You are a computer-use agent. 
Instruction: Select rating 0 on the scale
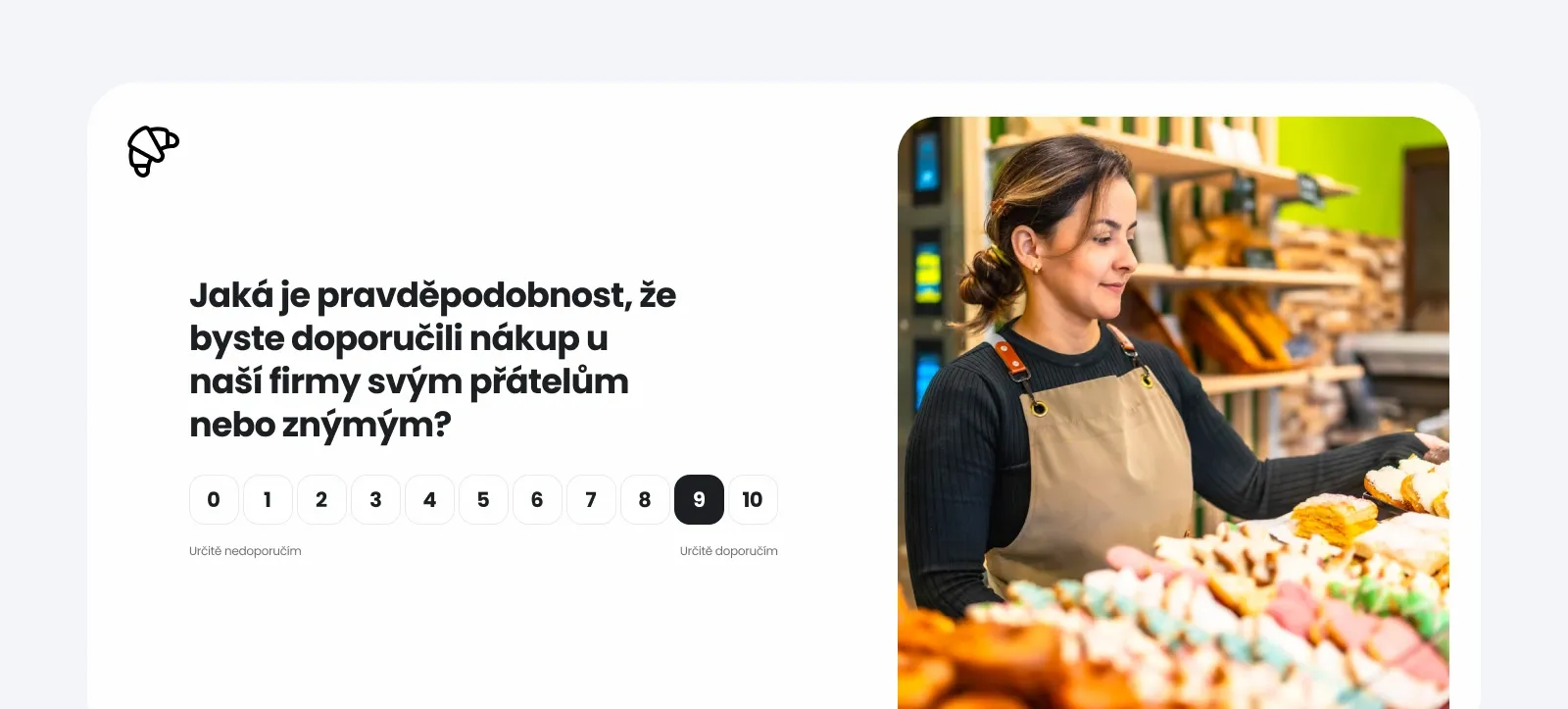(x=214, y=499)
